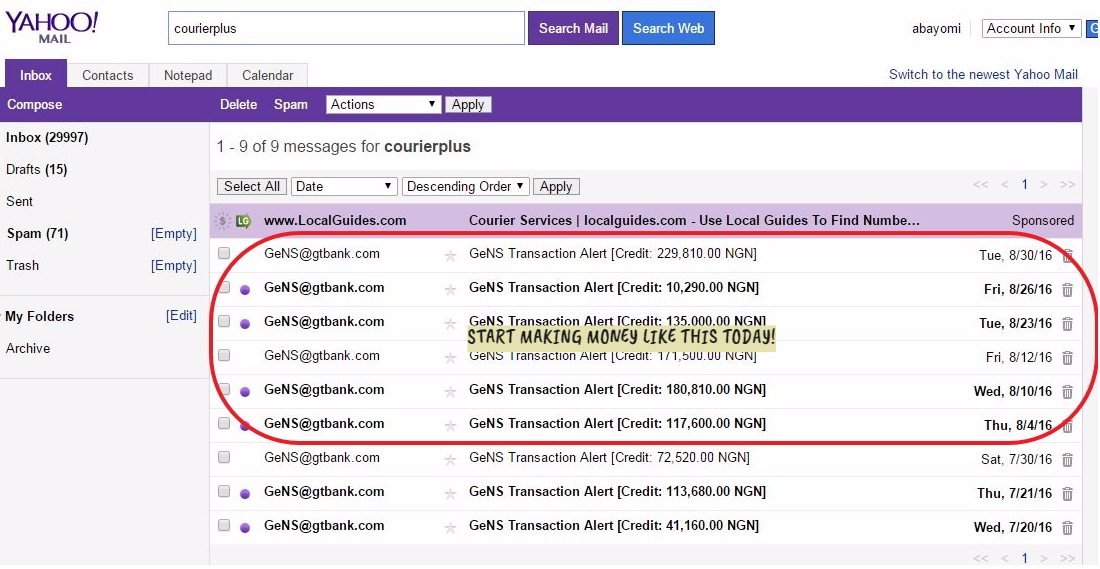The width and height of the screenshot is (1100, 569).
Task: Click unread dot on 113,680.00 NGN alert
Action: 245,493
